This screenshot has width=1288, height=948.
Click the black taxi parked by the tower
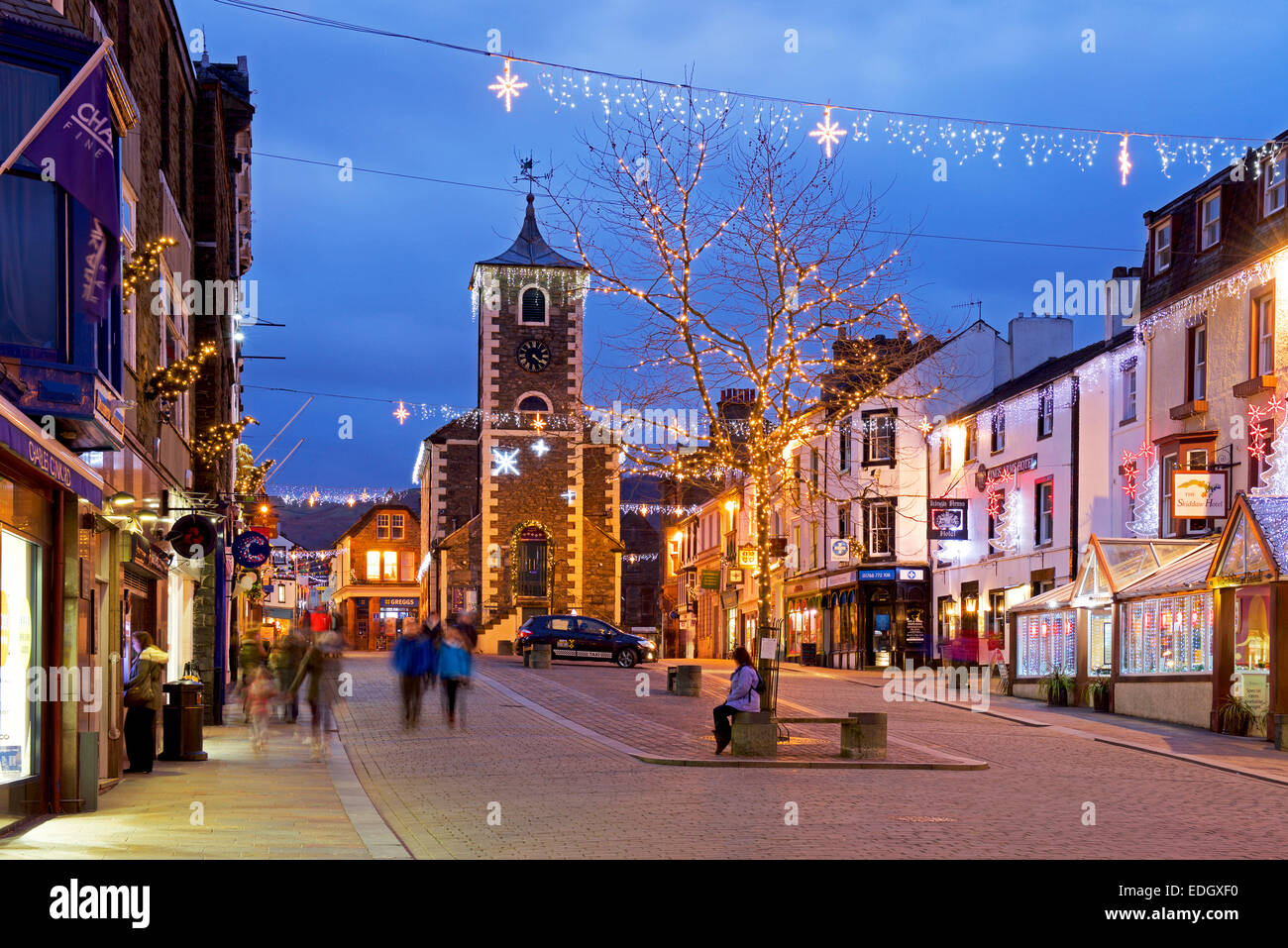tap(586, 640)
